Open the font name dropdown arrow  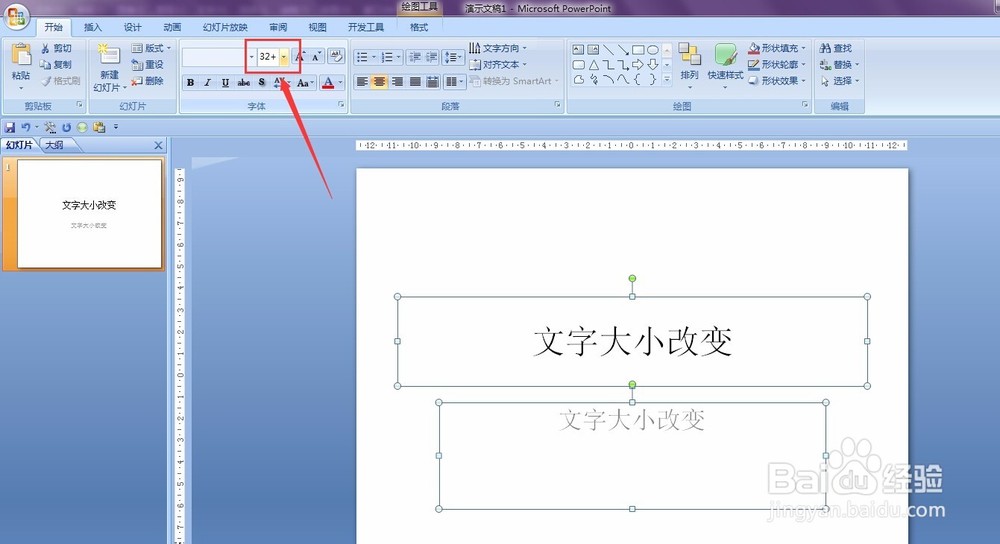[251, 57]
